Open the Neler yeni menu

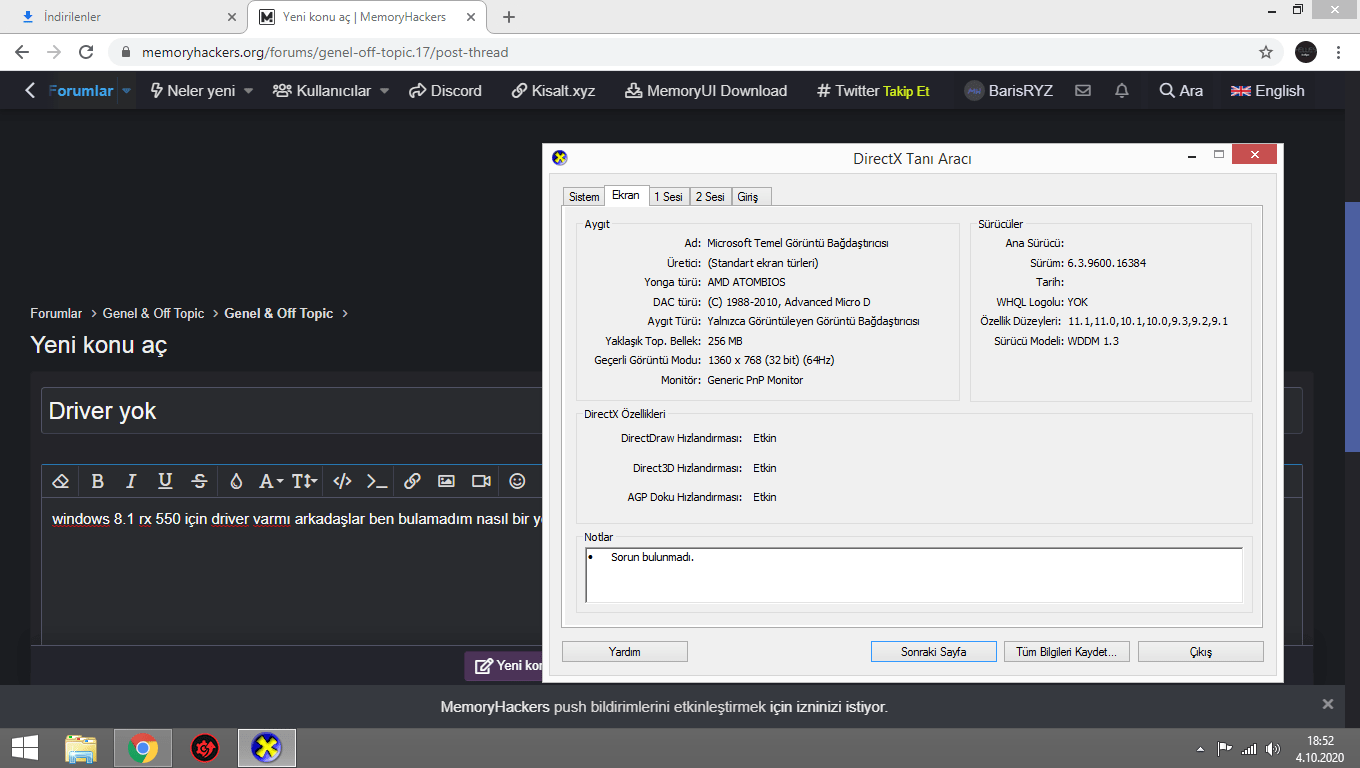[192, 91]
